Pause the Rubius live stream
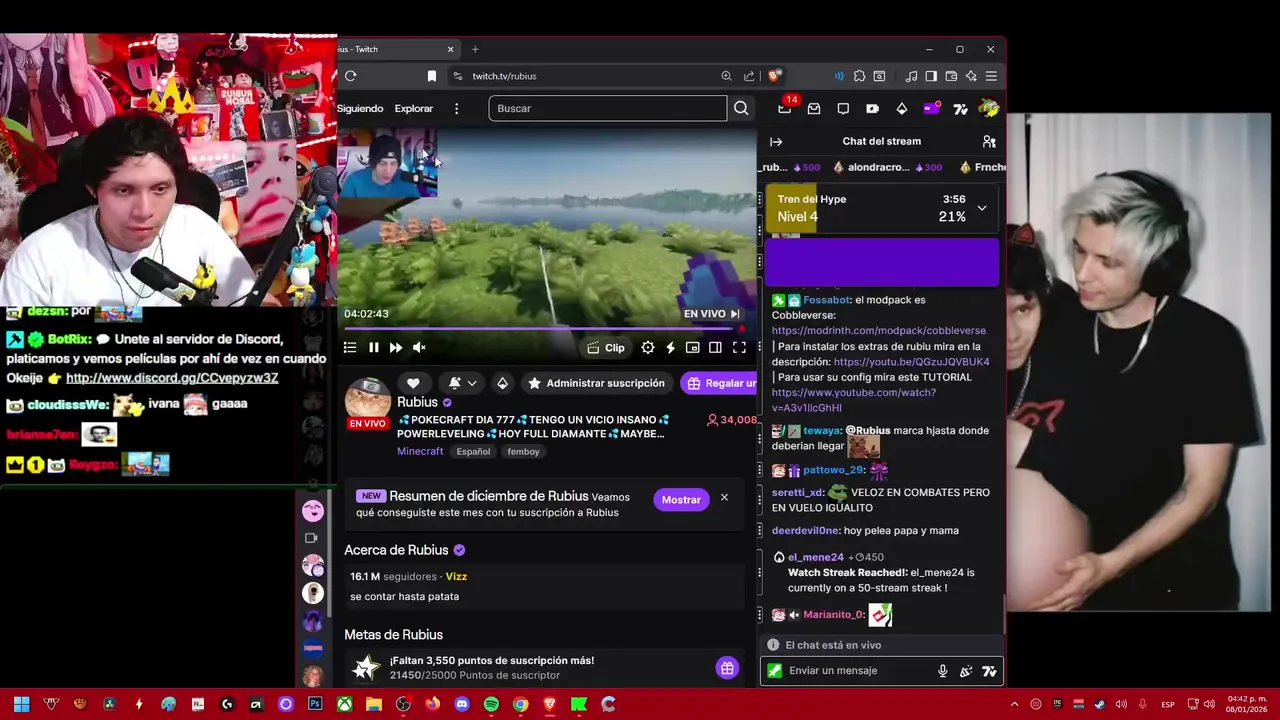 (373, 347)
